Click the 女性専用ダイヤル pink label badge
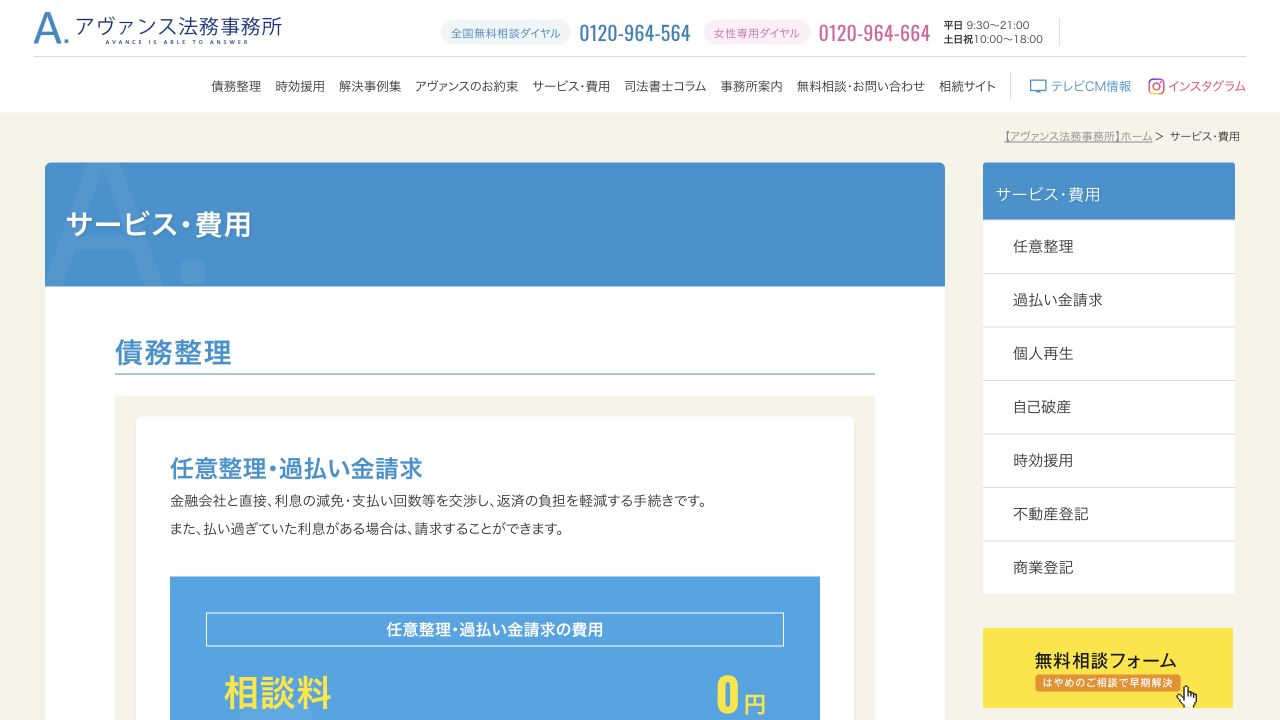 pos(757,33)
